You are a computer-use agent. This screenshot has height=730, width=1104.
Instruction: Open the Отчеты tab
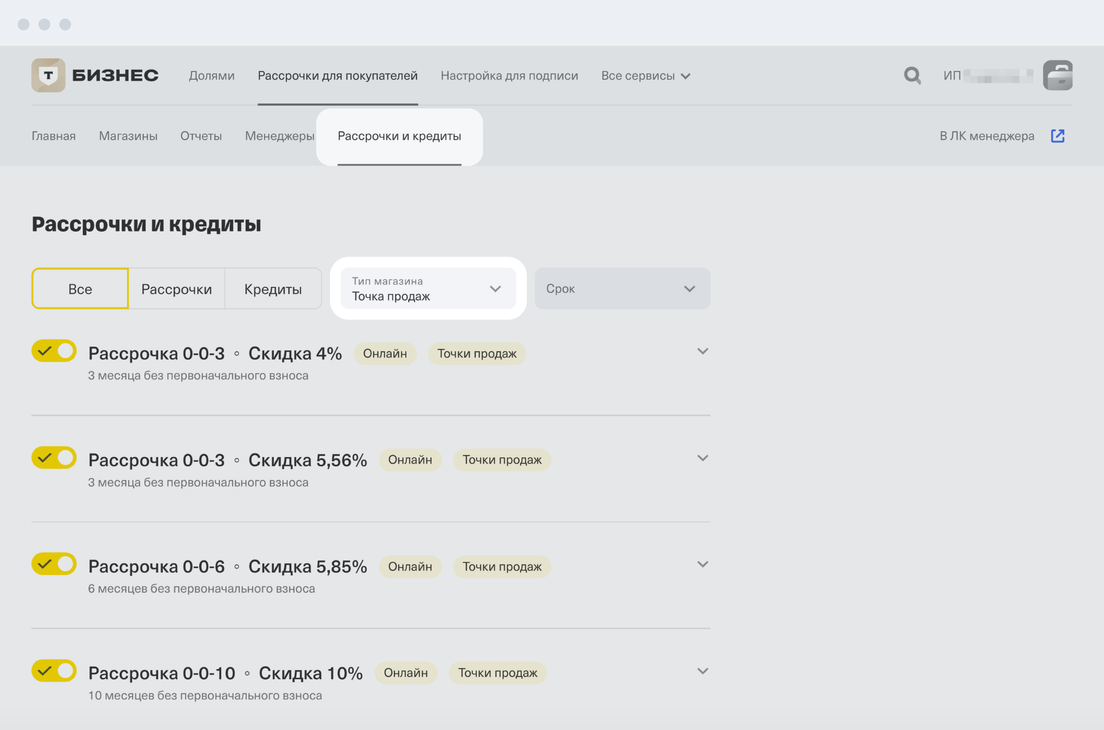point(201,136)
